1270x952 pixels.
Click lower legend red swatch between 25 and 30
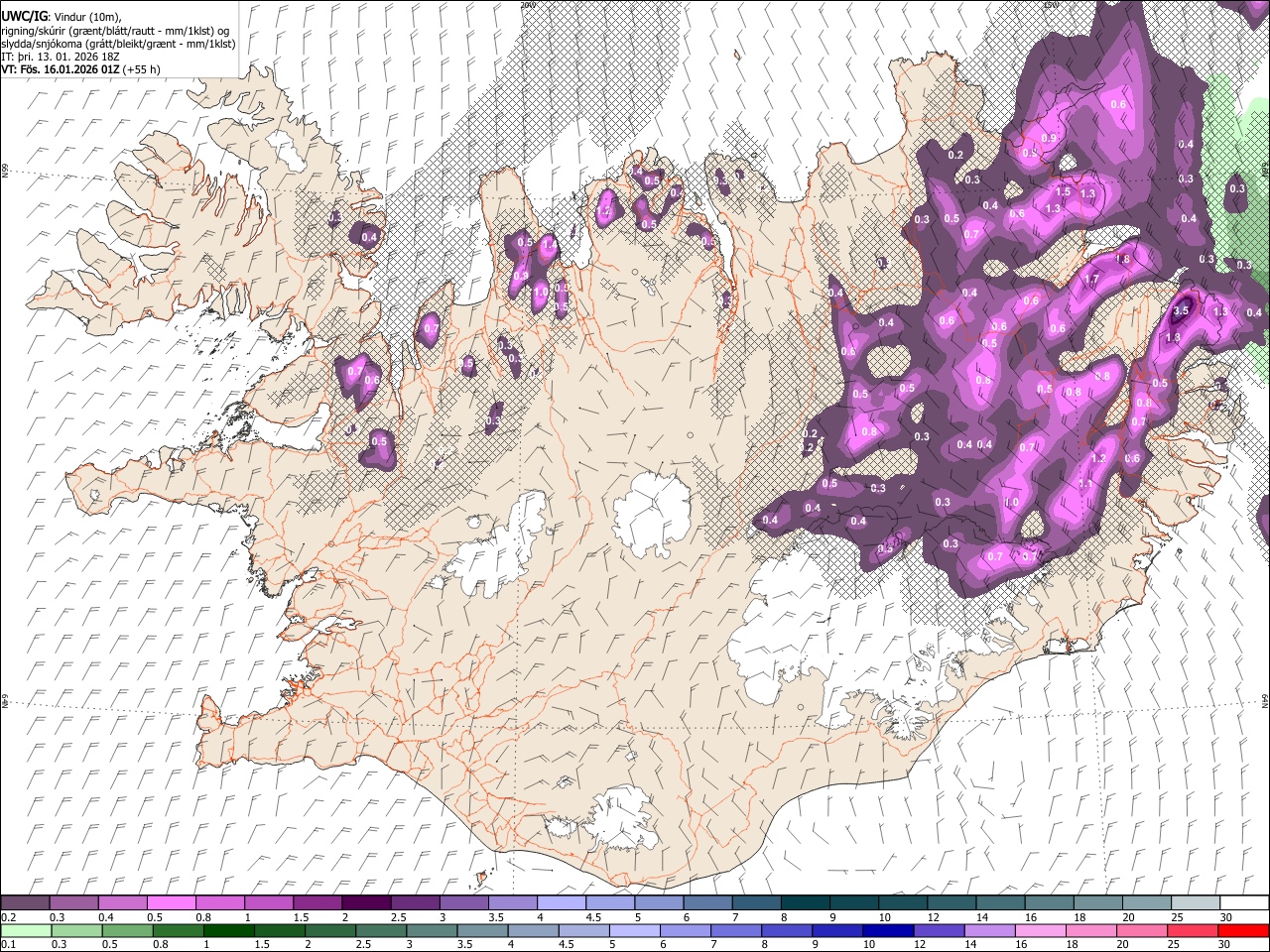(1191, 931)
